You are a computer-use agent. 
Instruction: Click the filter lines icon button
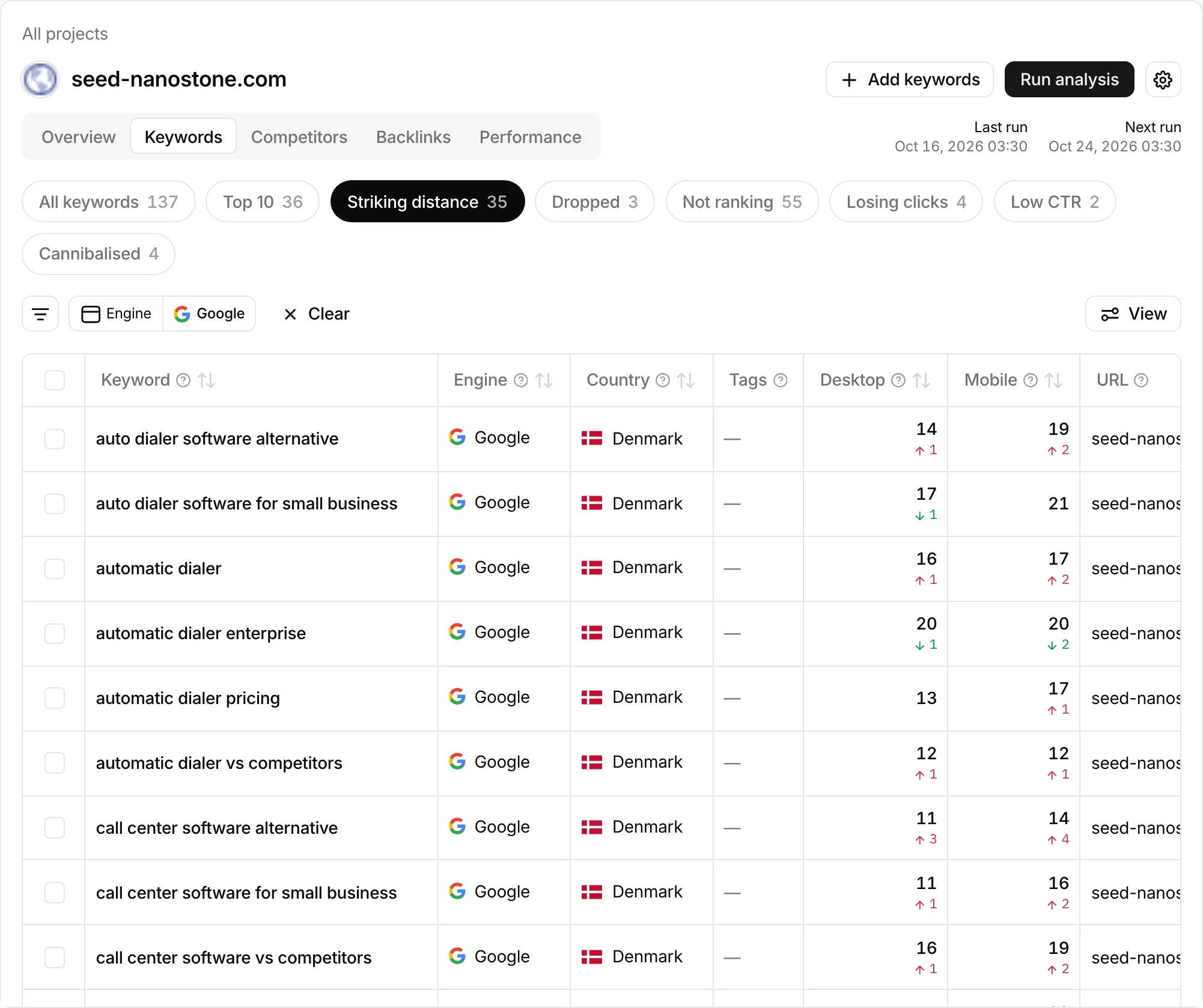coord(40,314)
